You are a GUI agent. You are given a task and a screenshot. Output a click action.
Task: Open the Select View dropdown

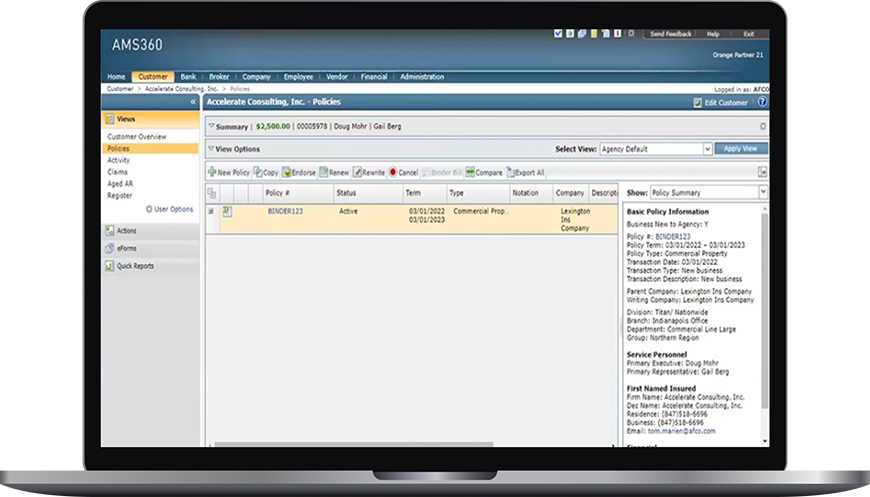coord(707,149)
